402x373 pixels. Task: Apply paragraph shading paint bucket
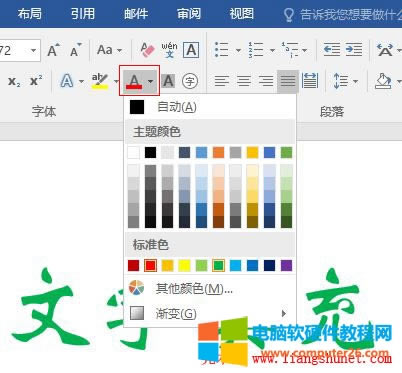click(383, 81)
